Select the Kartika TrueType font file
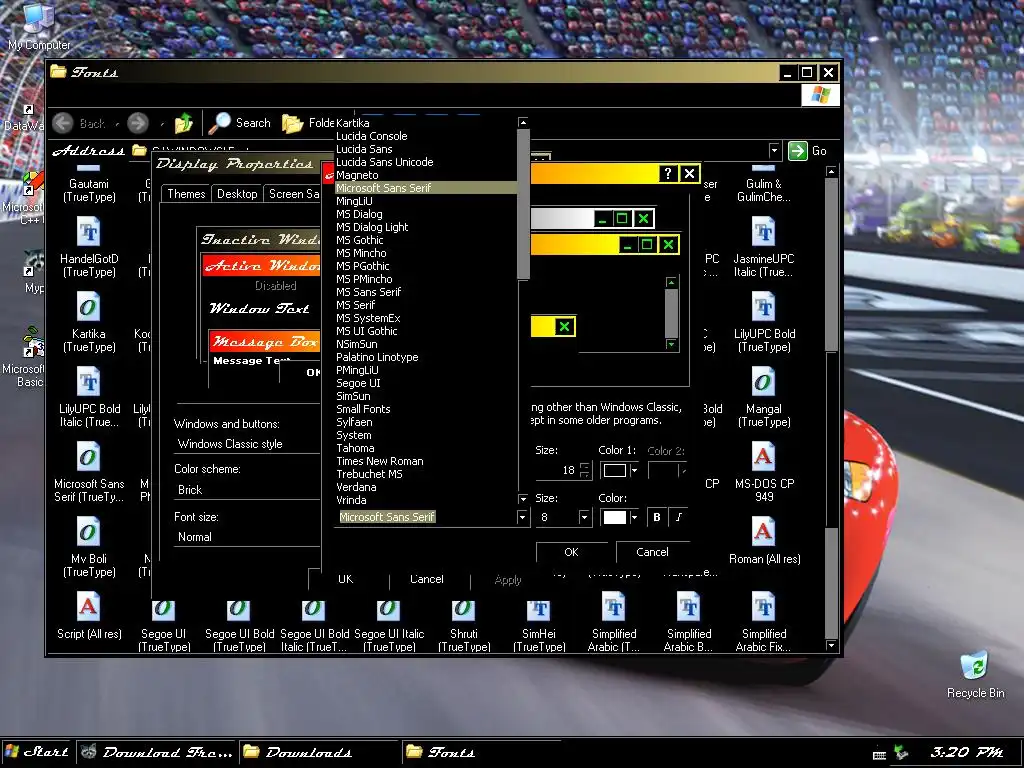Screen dimensions: 1024x768 click(88, 323)
